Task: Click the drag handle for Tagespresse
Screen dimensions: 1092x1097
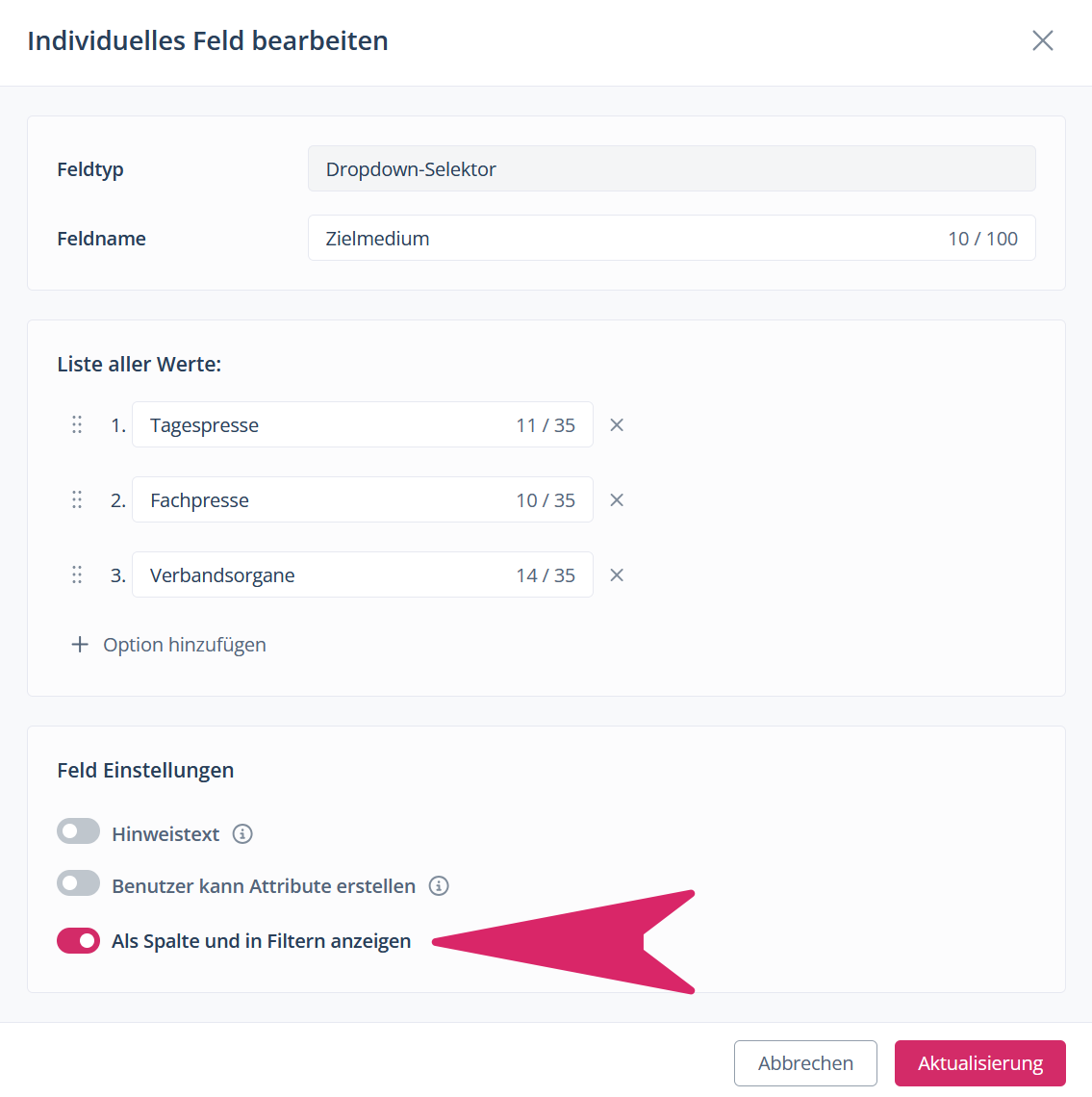Action: tap(77, 424)
